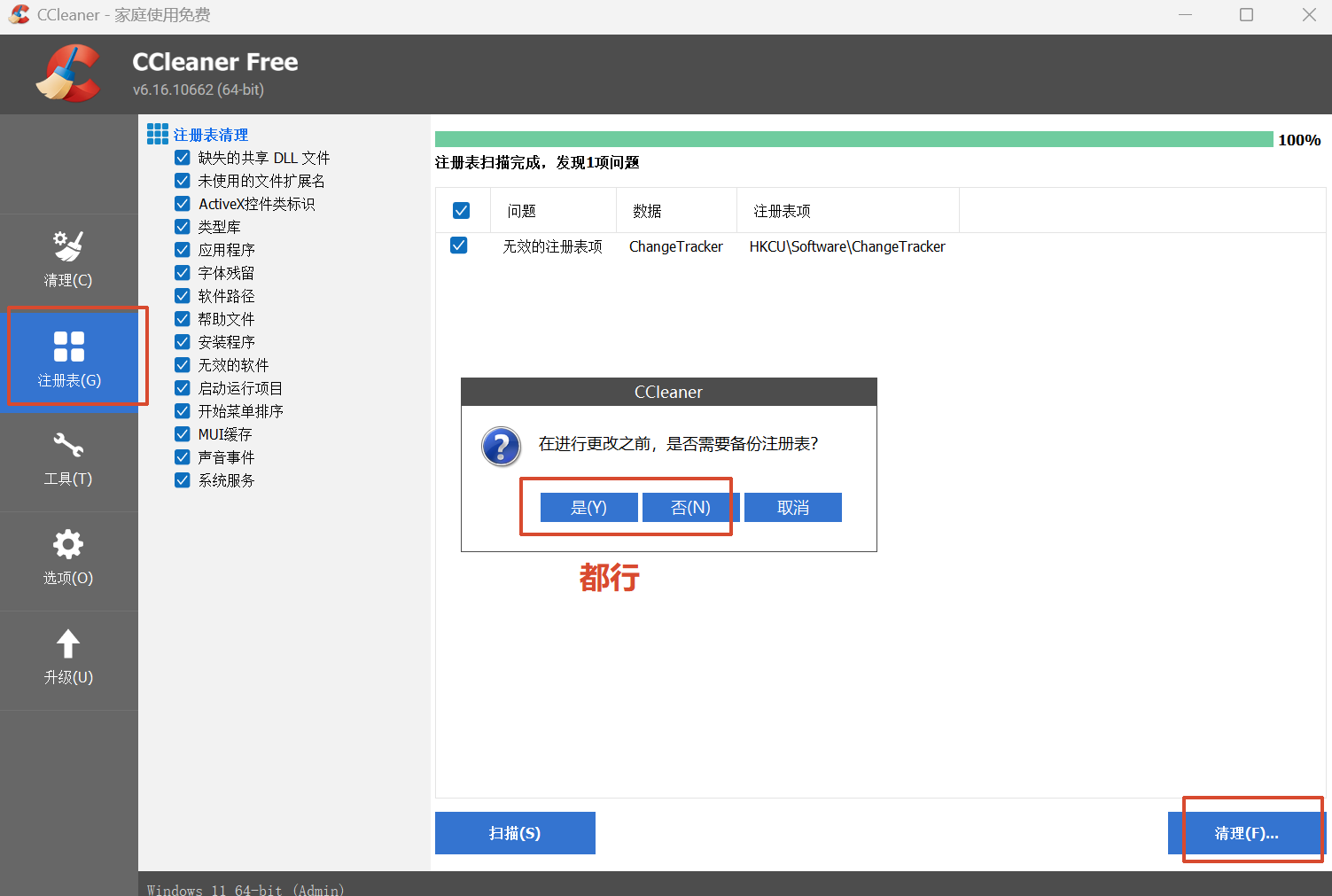Toggle the 安装程序 checkbox
Screen dimensions: 1332x896
(183, 342)
